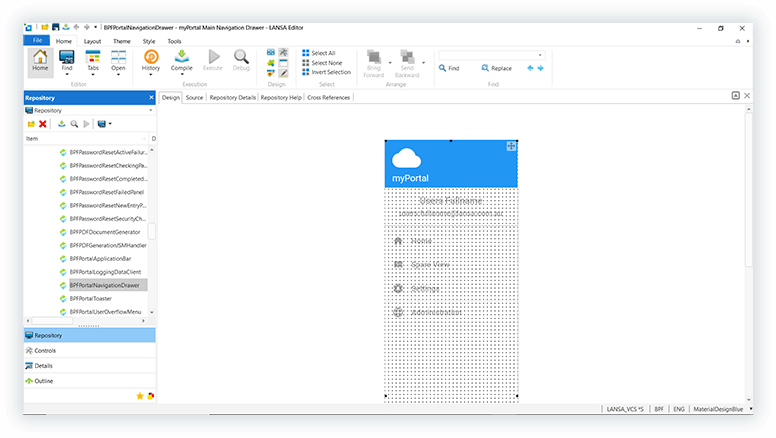Select BPFPortalApplicationBar in the repository list
The image size is (776, 438).
click(x=100, y=258)
